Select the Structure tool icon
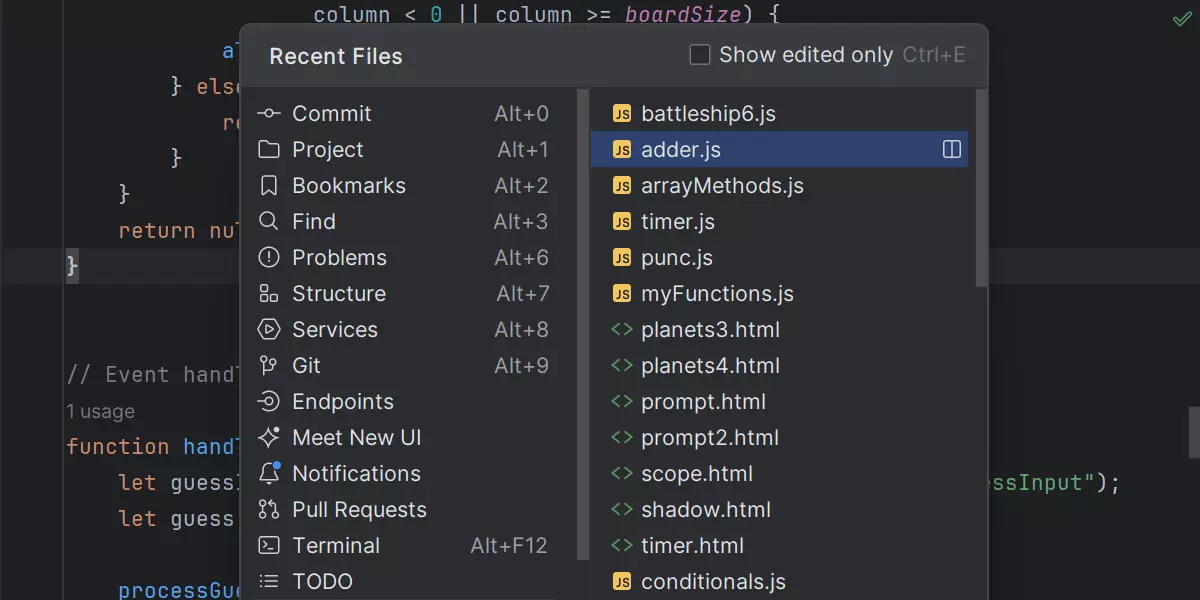Viewport: 1200px width, 600px height. coord(268,294)
